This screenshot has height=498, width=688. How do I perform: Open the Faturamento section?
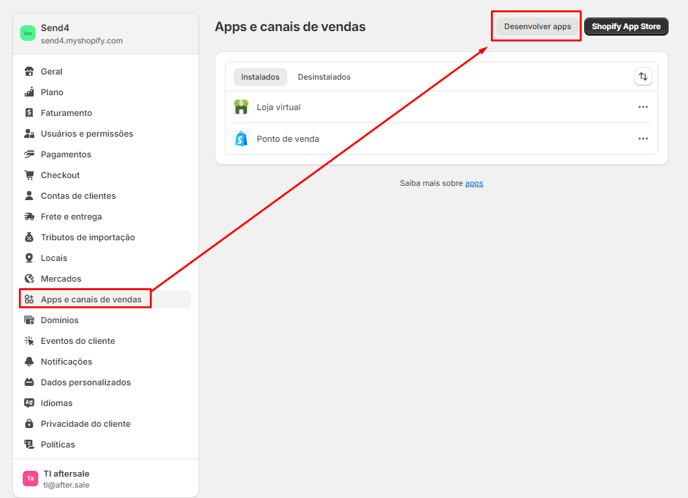point(105,113)
